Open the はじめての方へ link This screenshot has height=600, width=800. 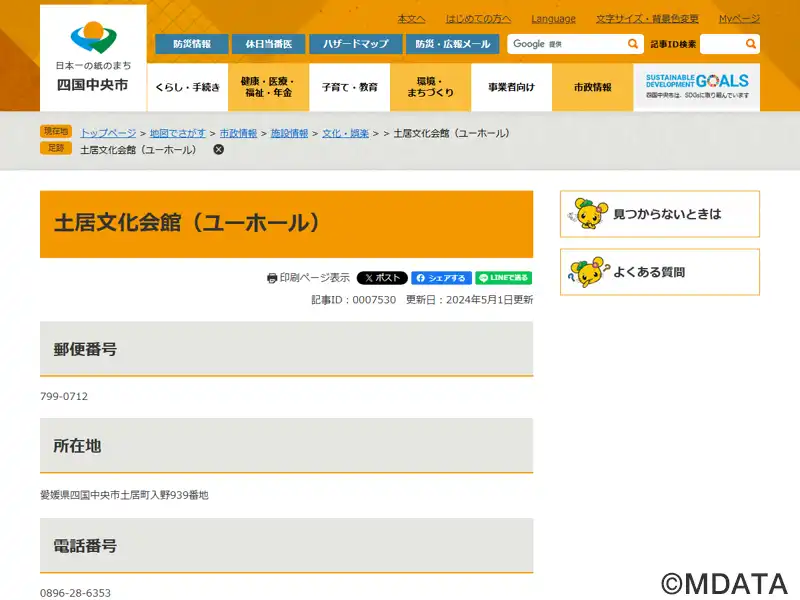point(478,19)
